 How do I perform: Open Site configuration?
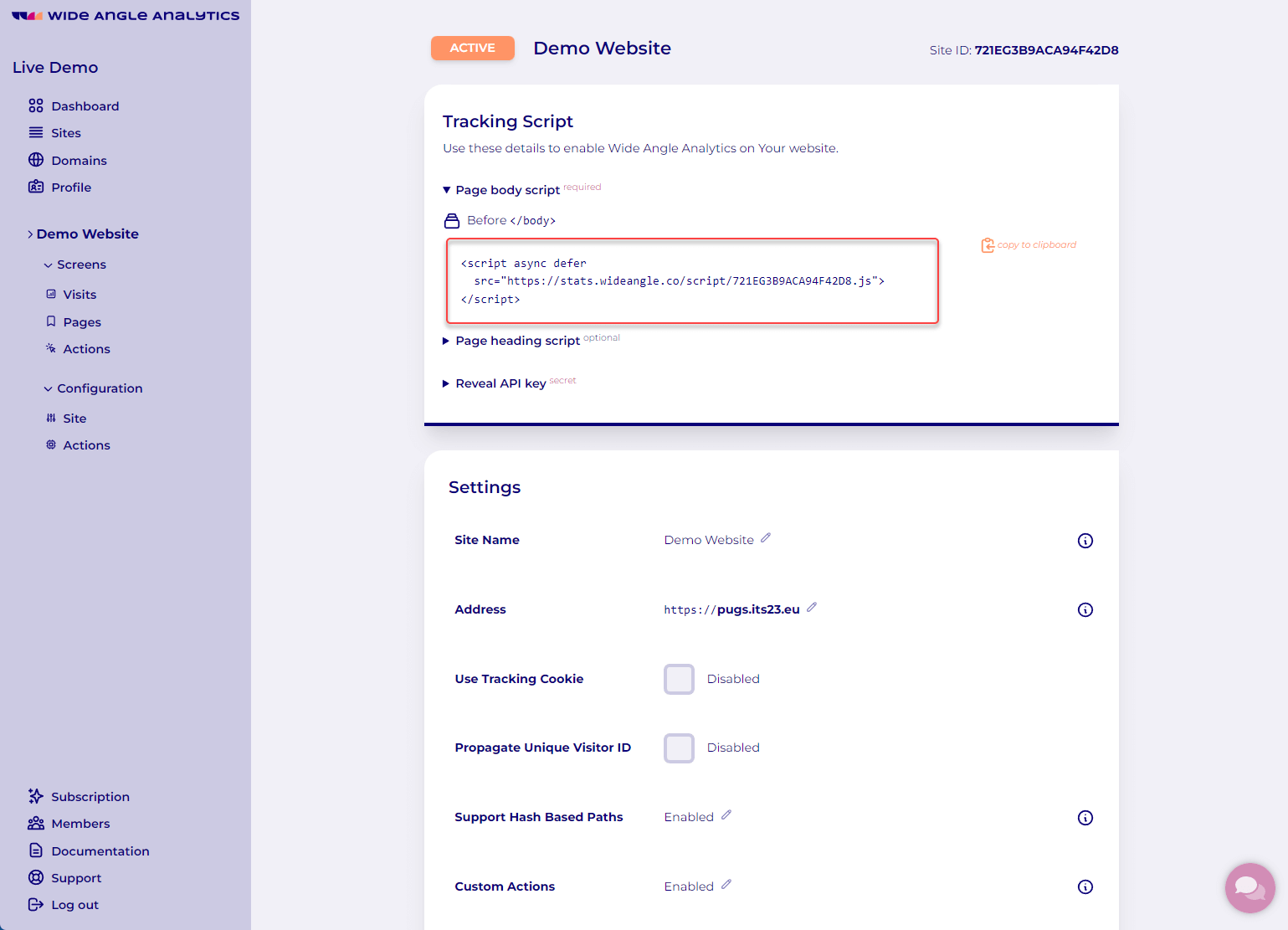click(x=74, y=419)
